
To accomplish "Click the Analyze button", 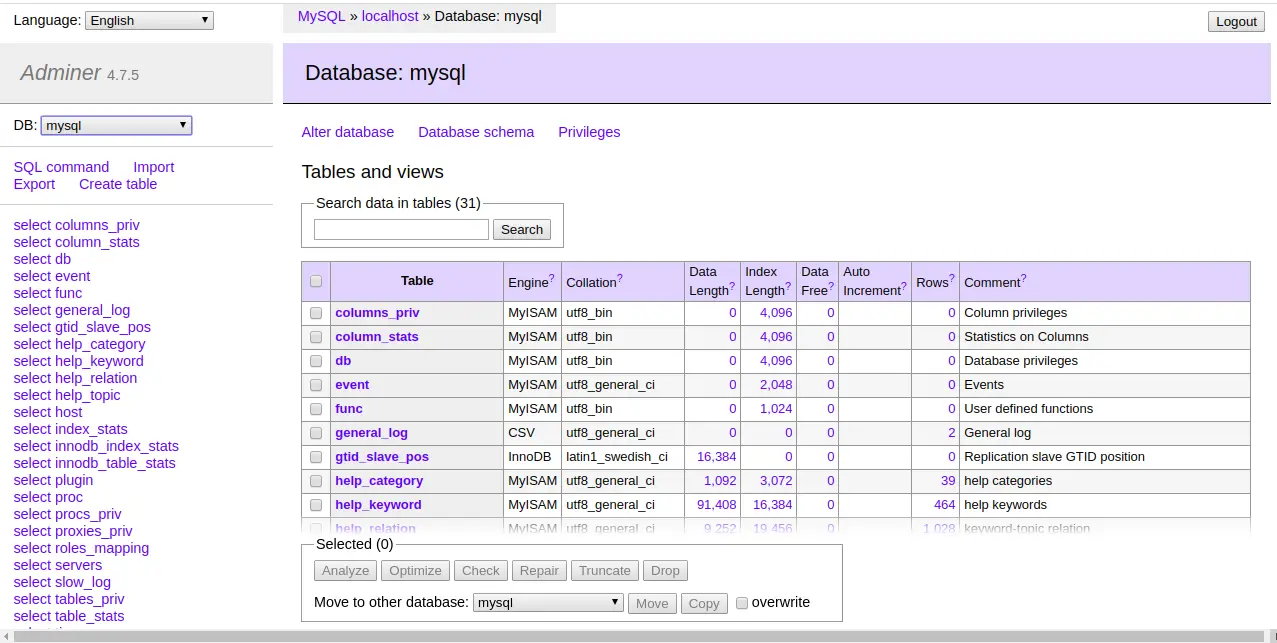I will [x=346, y=571].
